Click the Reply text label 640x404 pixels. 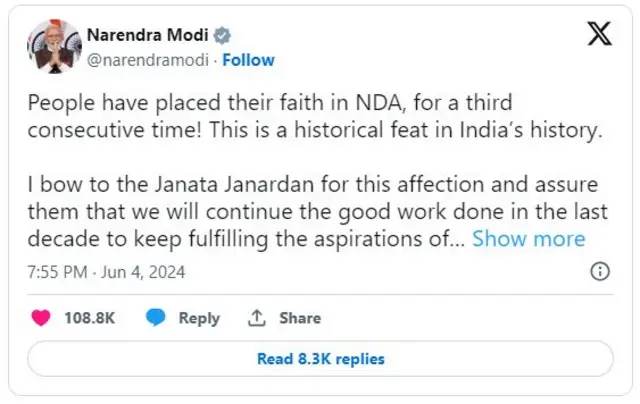(199, 318)
